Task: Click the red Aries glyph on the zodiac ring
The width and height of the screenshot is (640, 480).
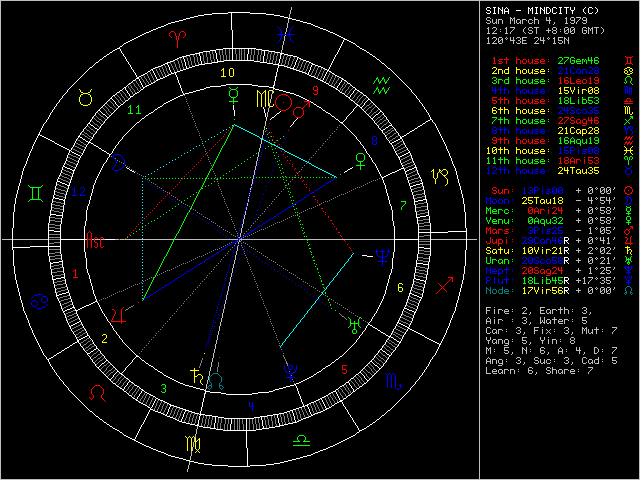Action: 177,38
